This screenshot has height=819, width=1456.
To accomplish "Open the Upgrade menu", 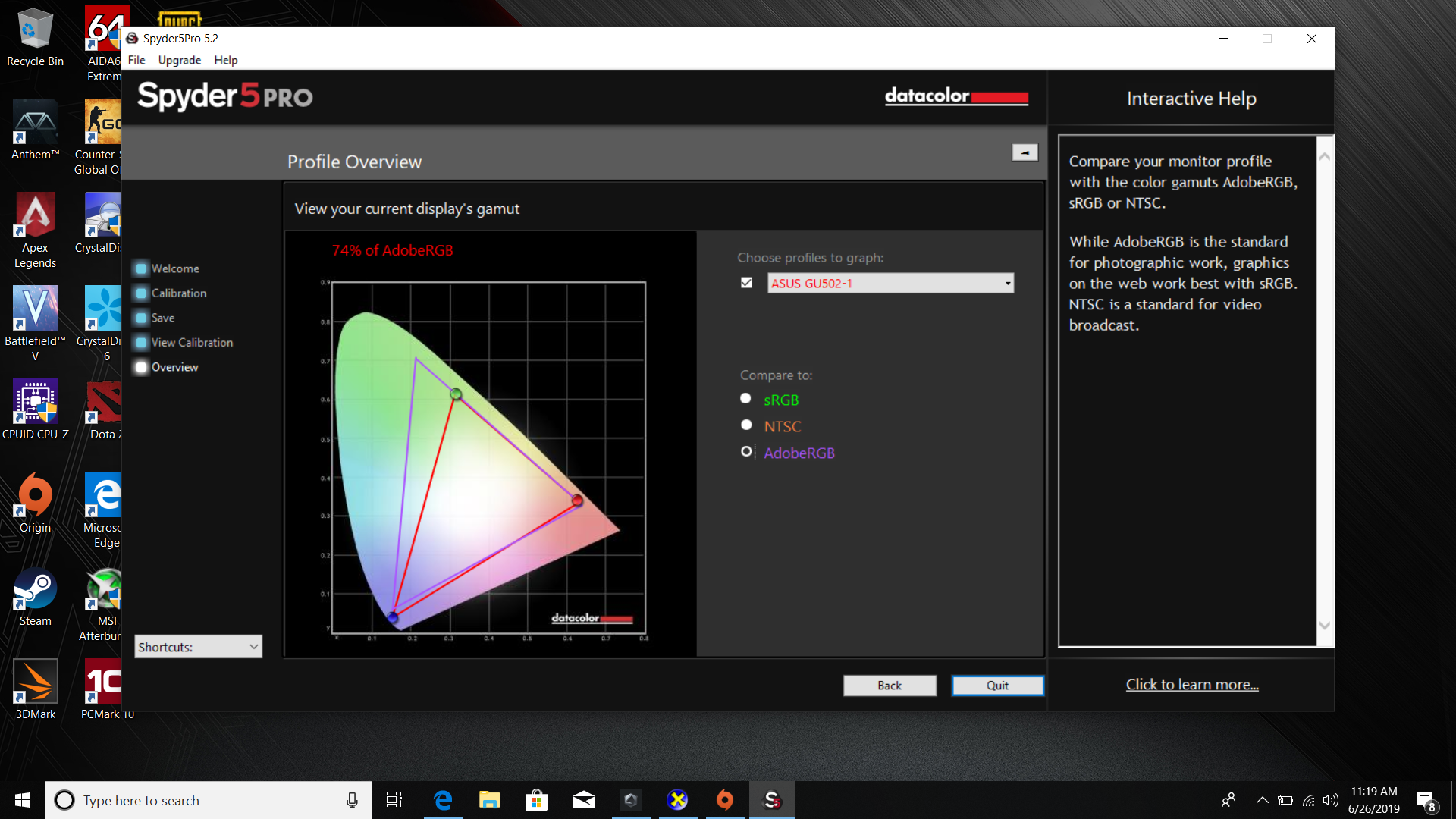I will [180, 60].
